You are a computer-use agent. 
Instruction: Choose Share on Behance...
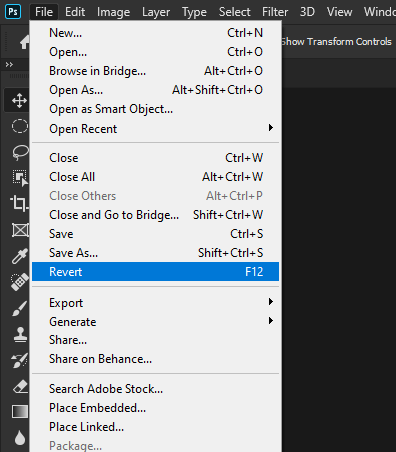tap(155, 359)
